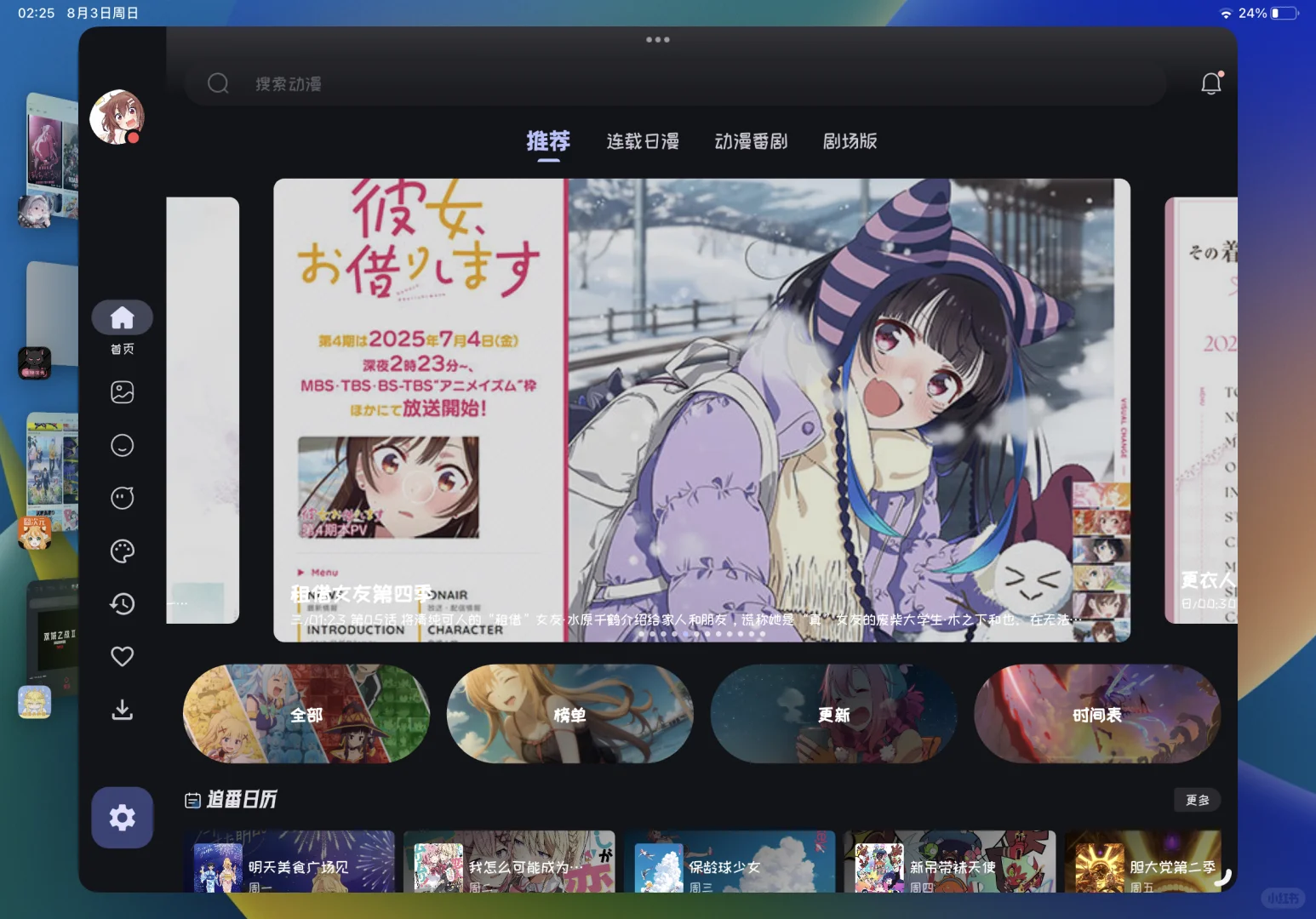The width and height of the screenshot is (1316, 919).
Task: Open the theme palette sidebar icon
Action: (x=122, y=551)
